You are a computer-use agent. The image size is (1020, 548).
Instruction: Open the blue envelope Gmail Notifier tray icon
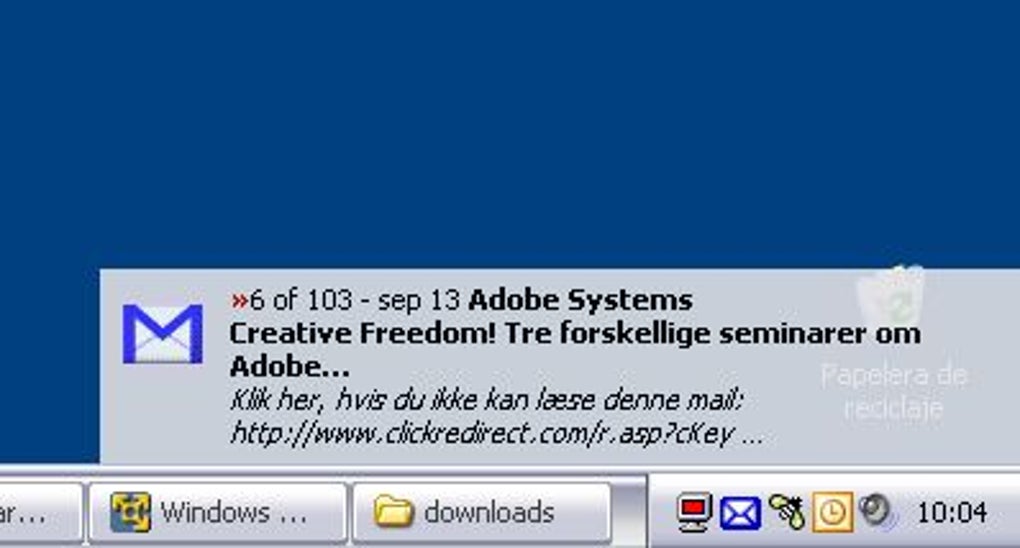[740, 513]
